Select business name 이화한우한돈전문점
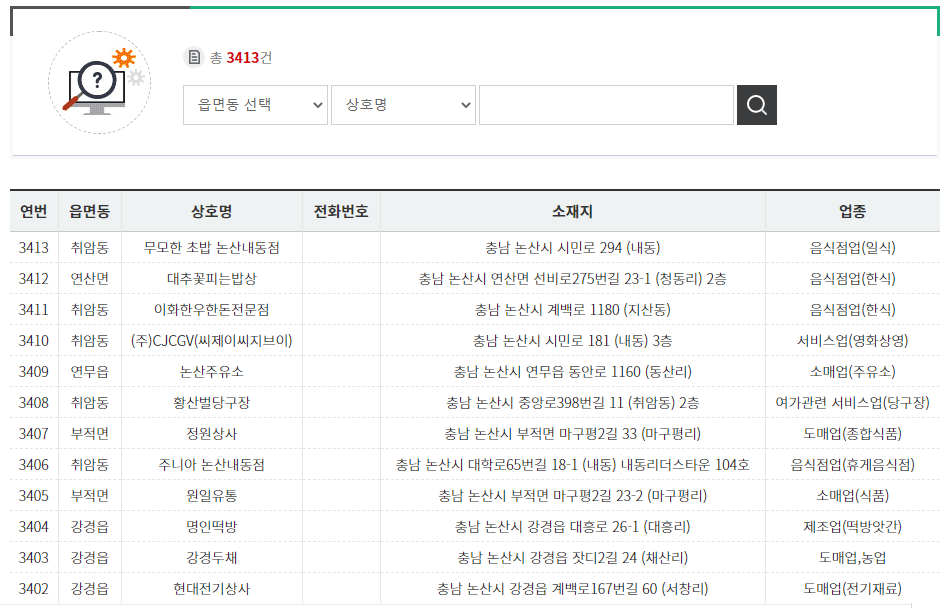The image size is (949, 608). tap(212, 310)
